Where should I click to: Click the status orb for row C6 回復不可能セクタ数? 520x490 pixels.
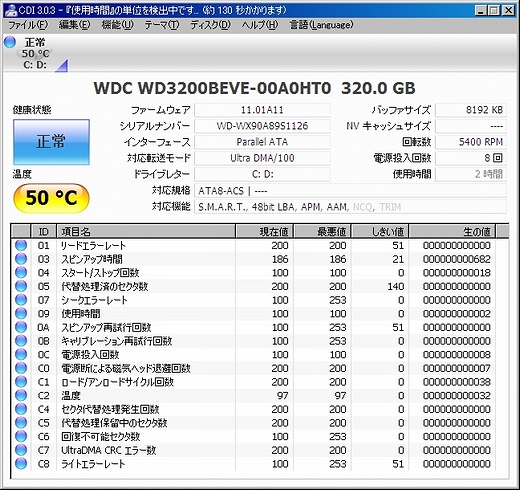pos(21,437)
